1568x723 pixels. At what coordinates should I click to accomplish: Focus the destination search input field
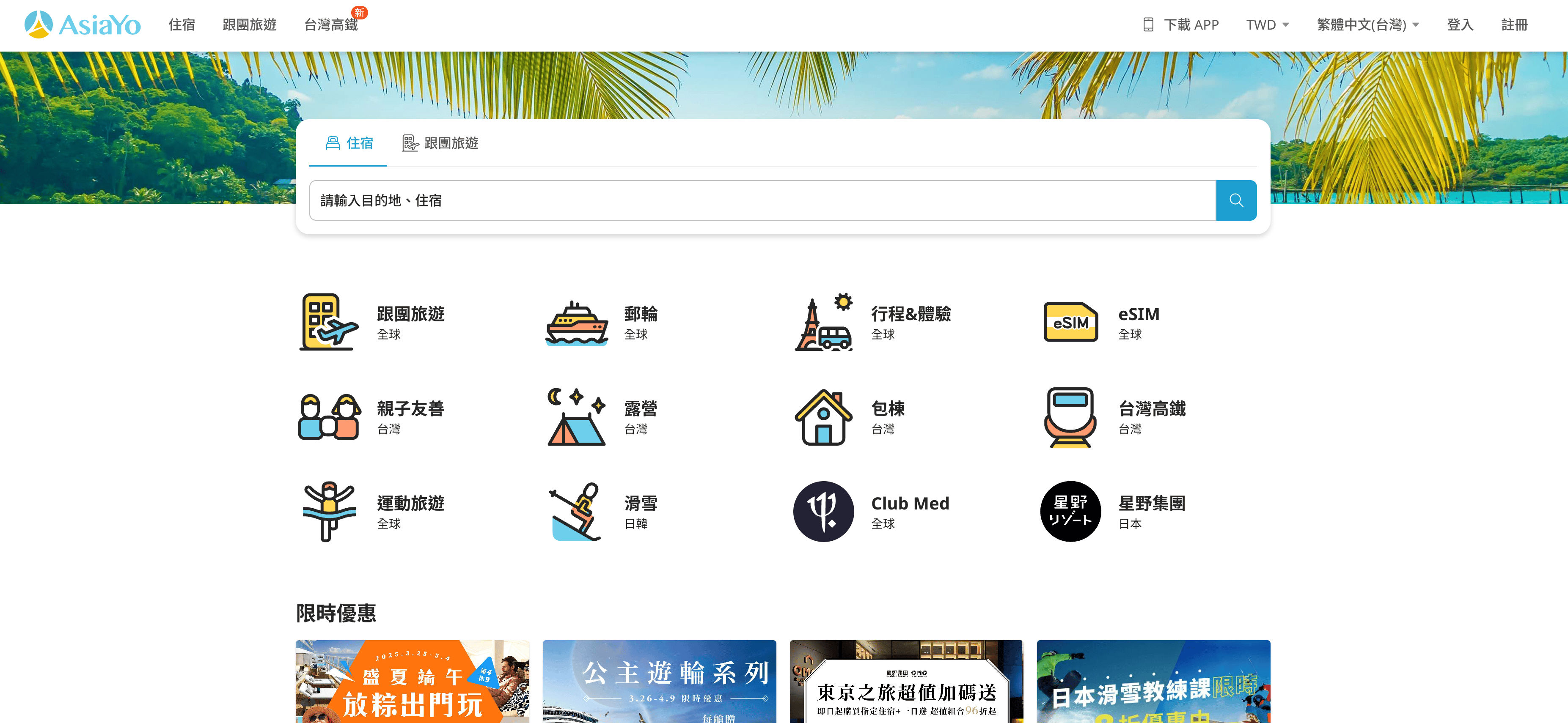(761, 200)
